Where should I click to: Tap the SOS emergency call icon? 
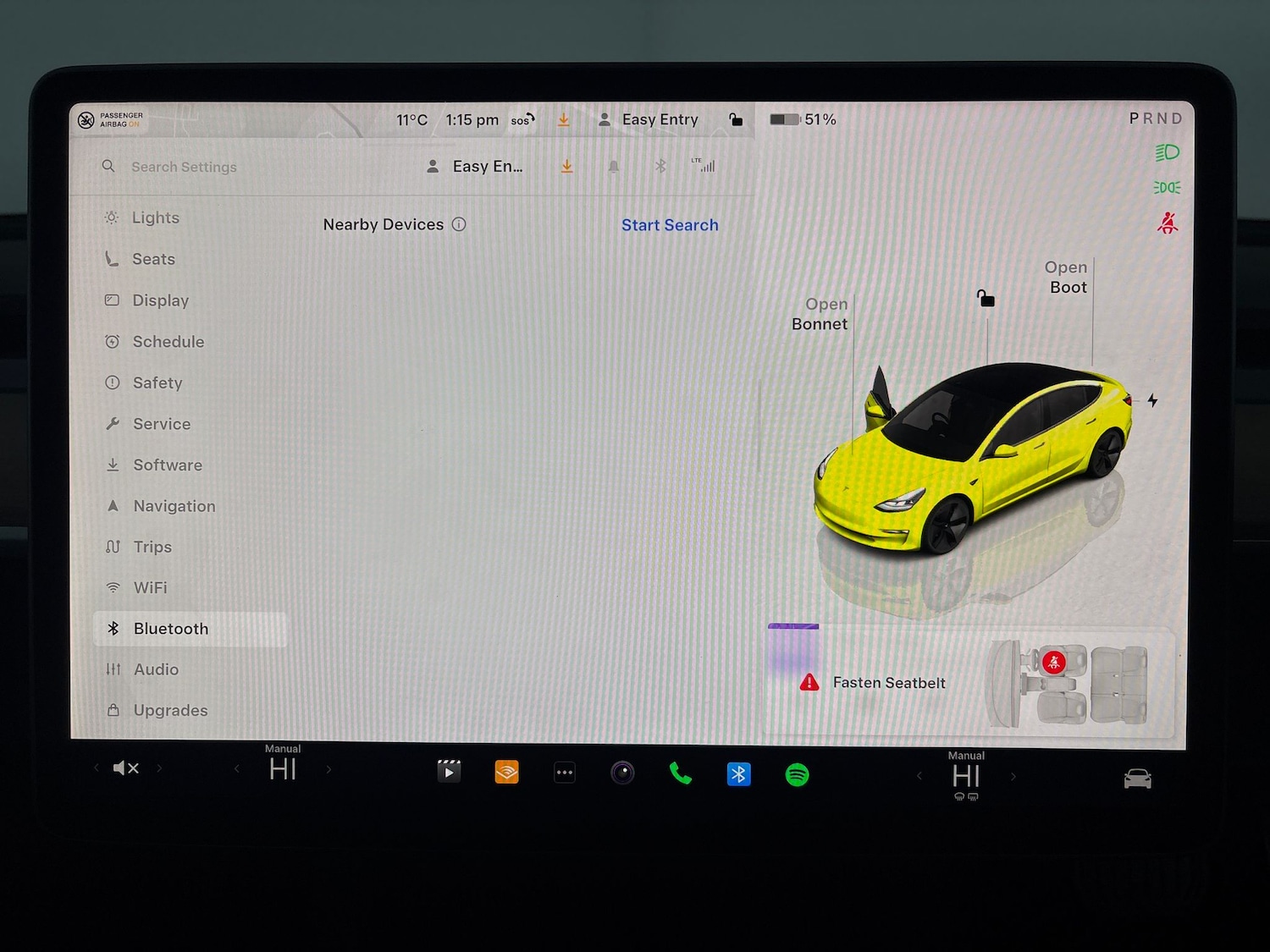pos(520,120)
